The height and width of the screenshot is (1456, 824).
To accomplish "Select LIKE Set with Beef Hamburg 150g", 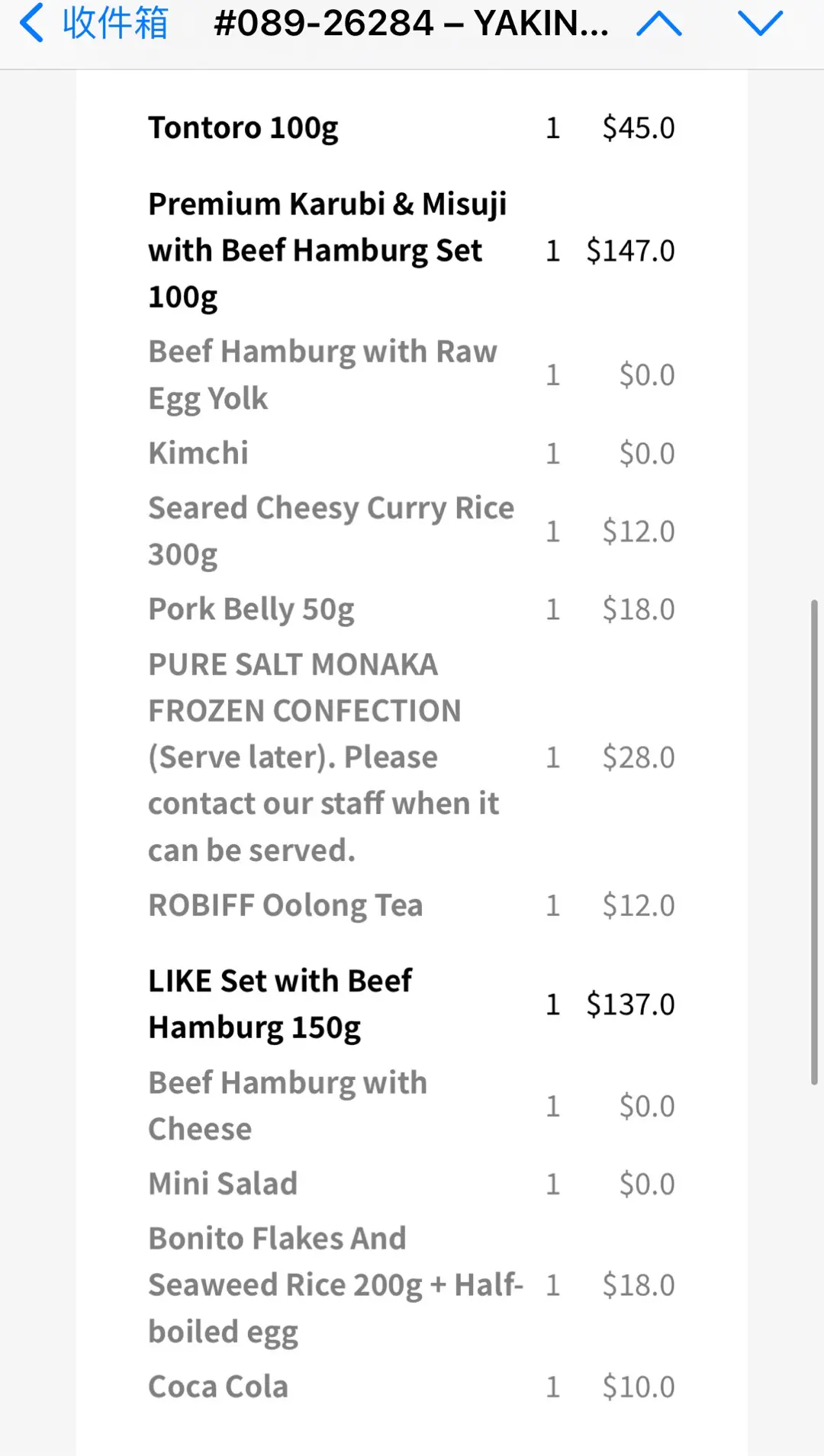I will coord(280,1004).
